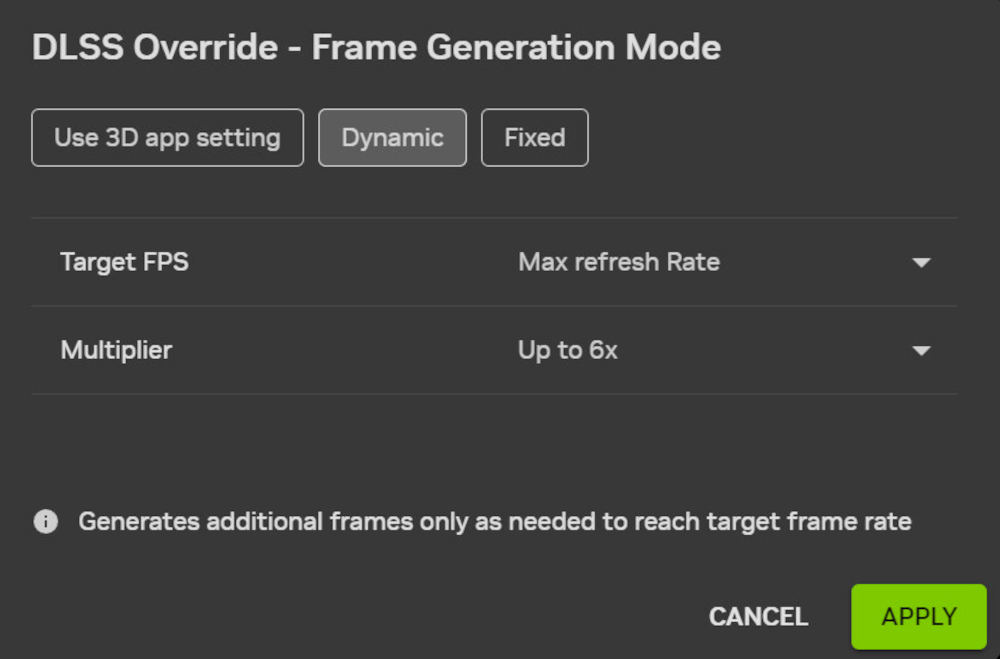Image resolution: width=1000 pixels, height=659 pixels.
Task: Click the word "Dynamic" on its button
Action: 392,138
